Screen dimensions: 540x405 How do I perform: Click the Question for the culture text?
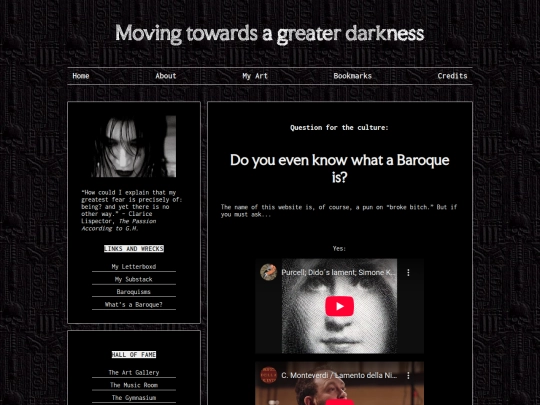click(x=339, y=128)
